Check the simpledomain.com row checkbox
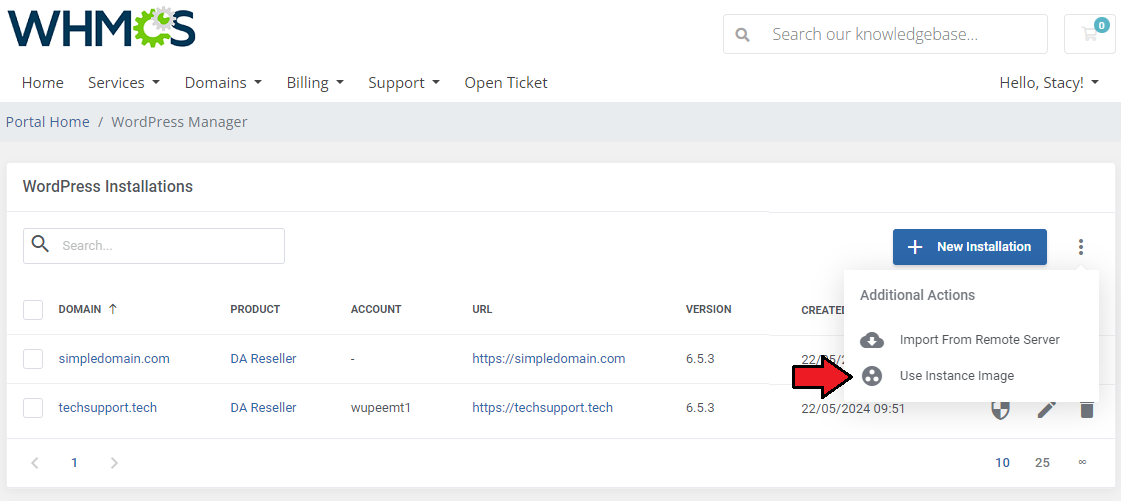The height and width of the screenshot is (501, 1121). pyautogui.click(x=33, y=359)
